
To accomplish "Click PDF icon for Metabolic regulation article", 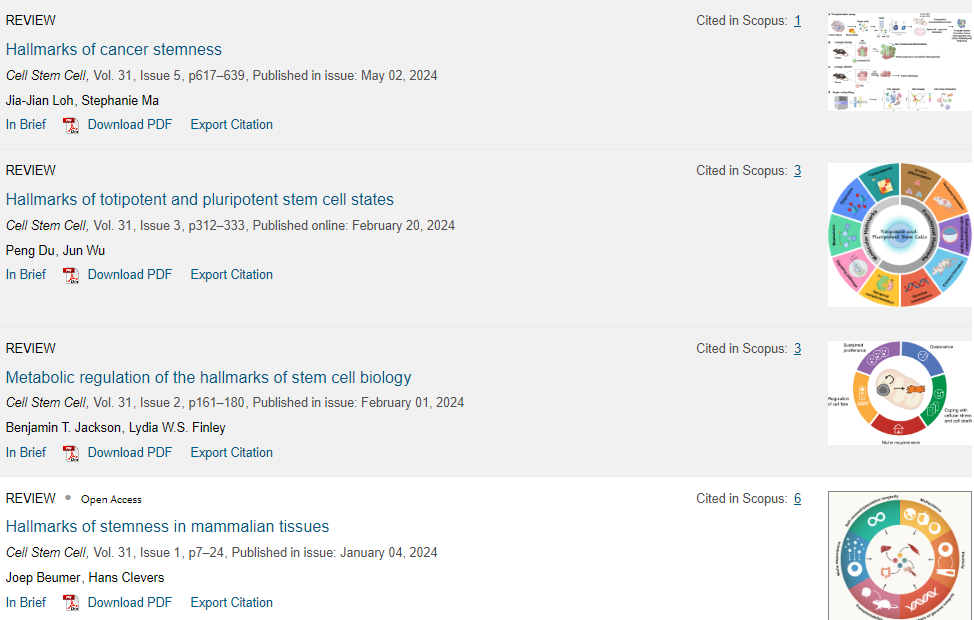I will (x=70, y=453).
